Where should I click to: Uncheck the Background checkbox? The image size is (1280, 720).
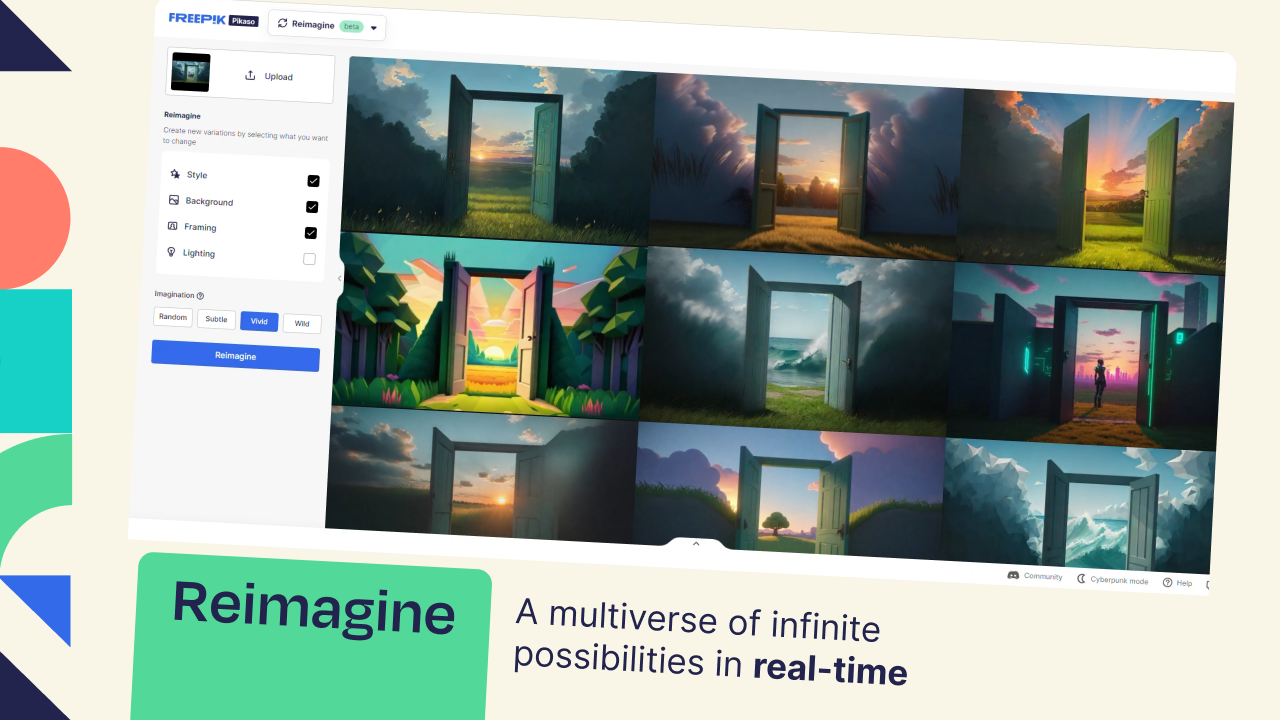312,207
